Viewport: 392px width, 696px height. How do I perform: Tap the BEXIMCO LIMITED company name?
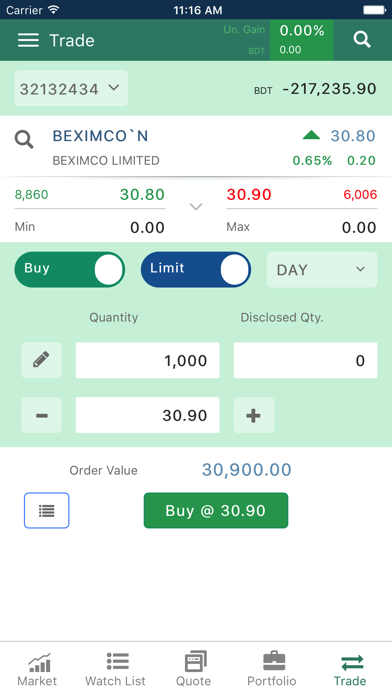pyautogui.click(x=106, y=160)
